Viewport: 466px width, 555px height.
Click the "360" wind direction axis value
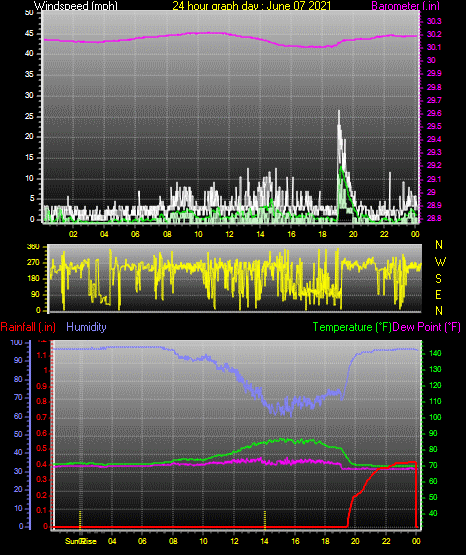pyautogui.click(x=33, y=247)
